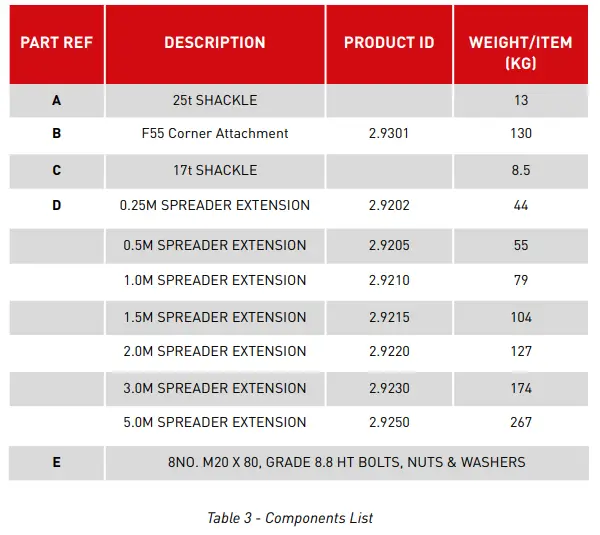Click product ID 2.9205
This screenshot has width=600, height=535.
[389, 245]
